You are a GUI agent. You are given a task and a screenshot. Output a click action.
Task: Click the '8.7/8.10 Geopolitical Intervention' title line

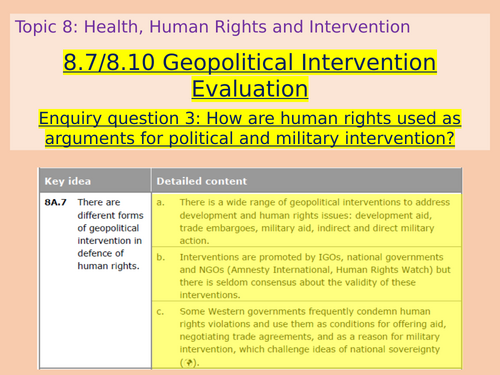[x=250, y=62]
